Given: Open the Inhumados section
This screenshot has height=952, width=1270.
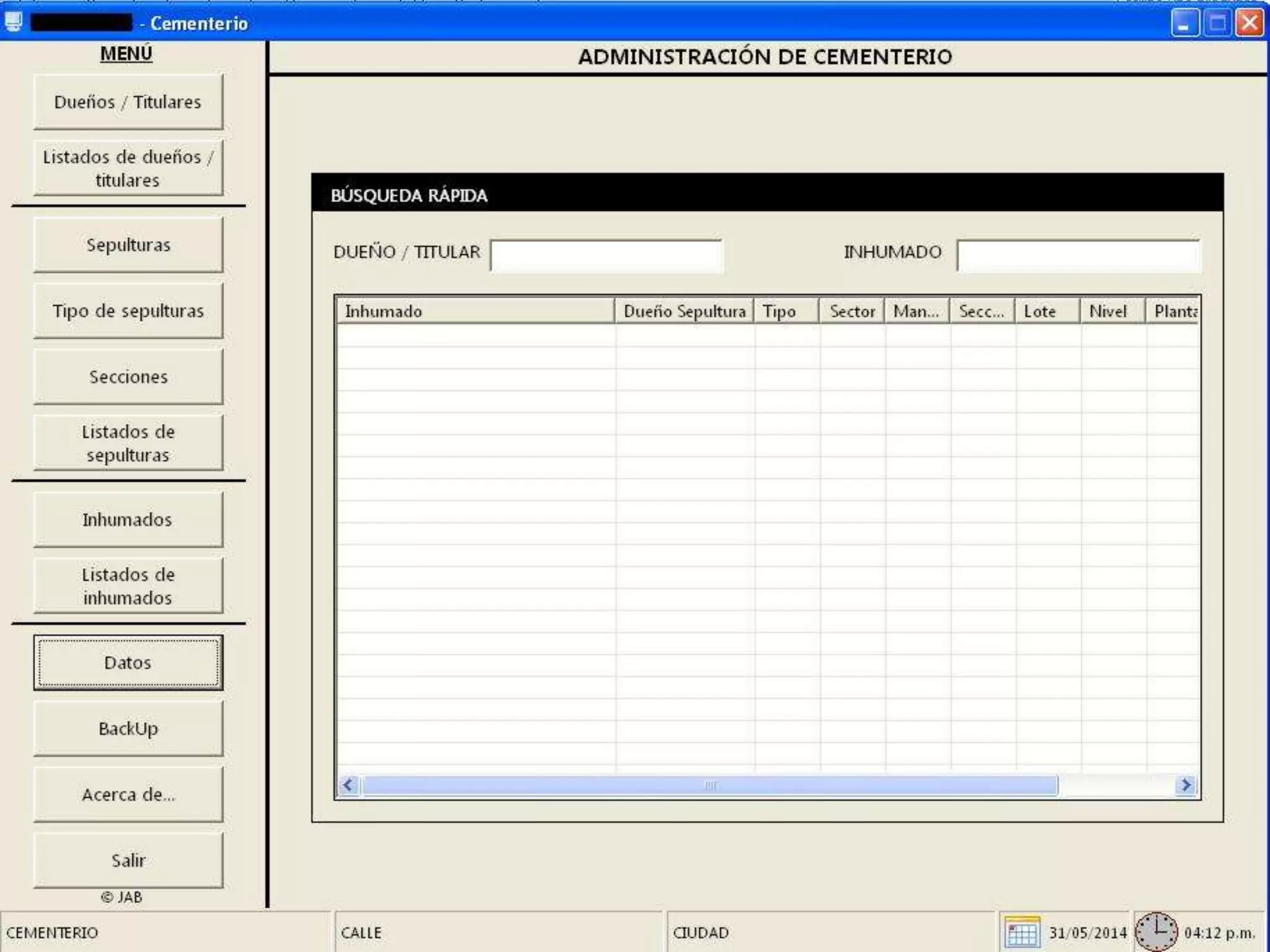Looking at the screenshot, I should [128, 519].
